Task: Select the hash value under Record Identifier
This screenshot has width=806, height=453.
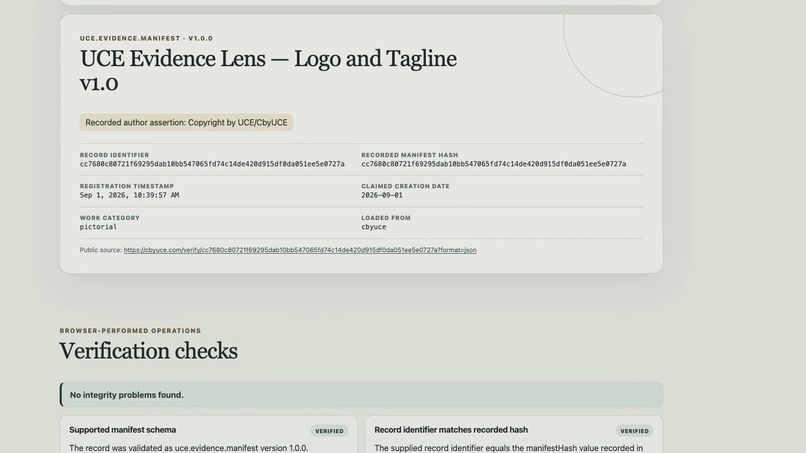Action: (212, 164)
